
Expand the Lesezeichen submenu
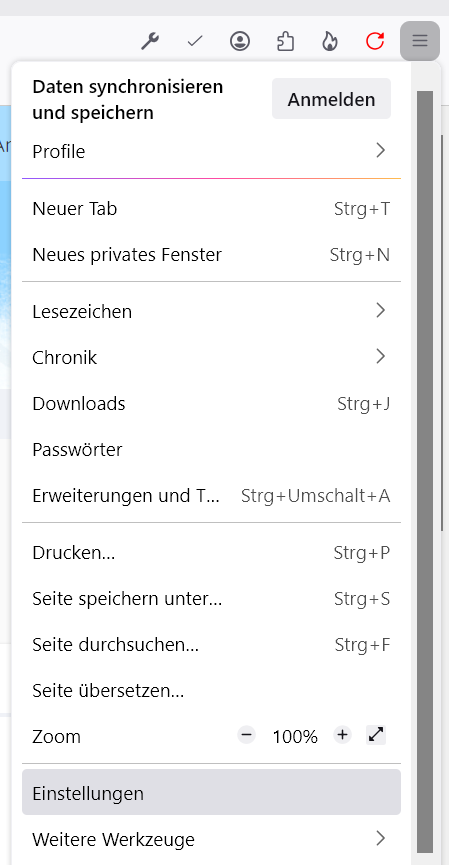[x=211, y=312]
